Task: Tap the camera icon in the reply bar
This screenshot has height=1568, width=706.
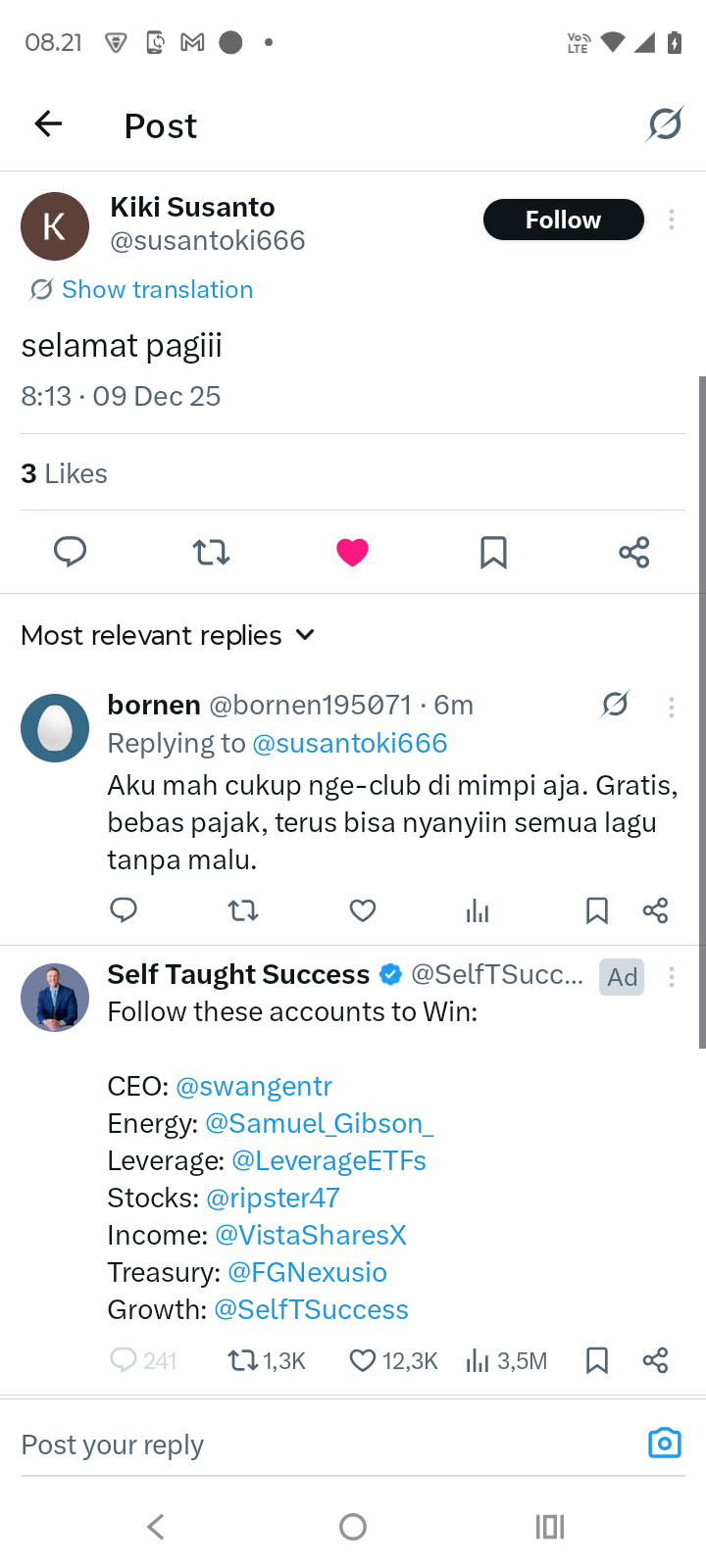Action: point(664,1444)
